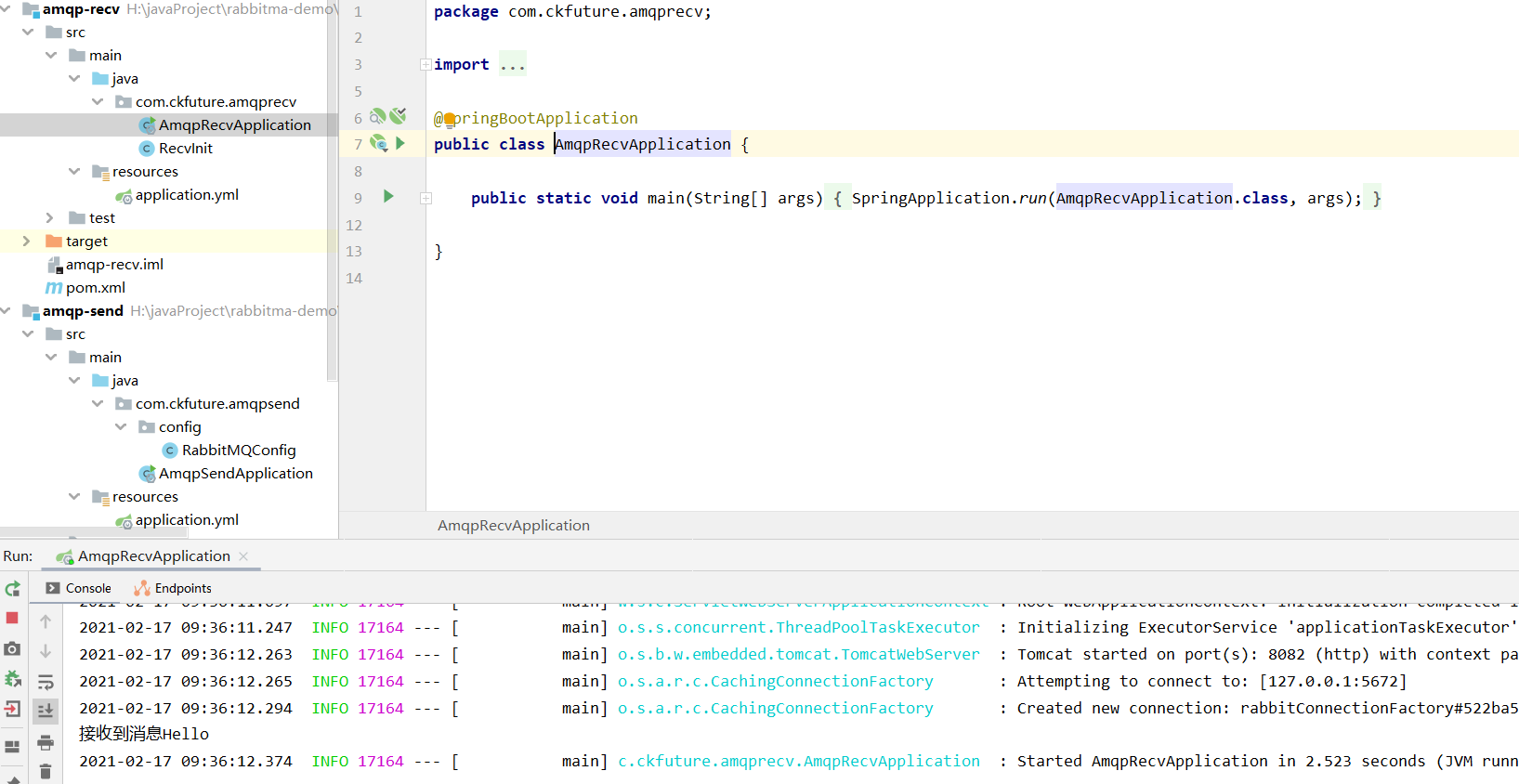The width and height of the screenshot is (1519, 784).
Task: Click the folded import ellipsis
Action: click(x=513, y=64)
